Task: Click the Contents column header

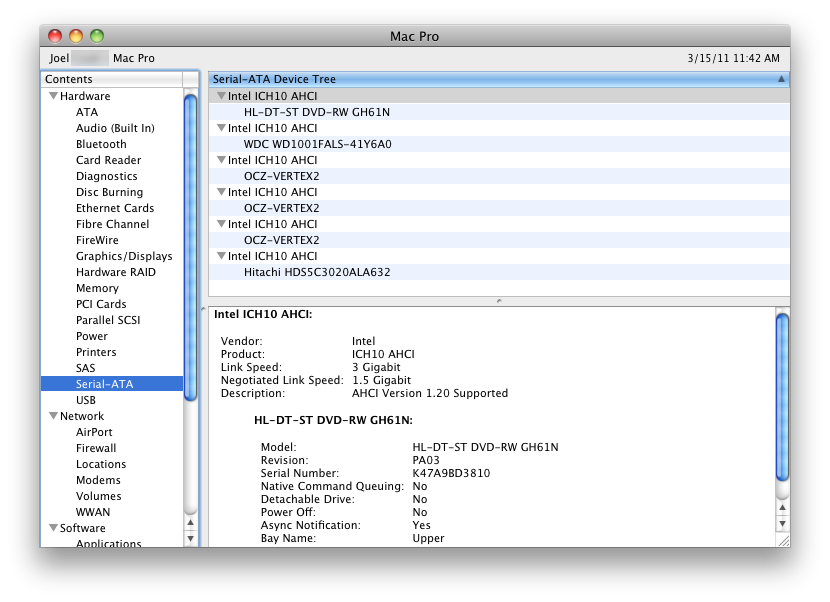Action: [112, 79]
